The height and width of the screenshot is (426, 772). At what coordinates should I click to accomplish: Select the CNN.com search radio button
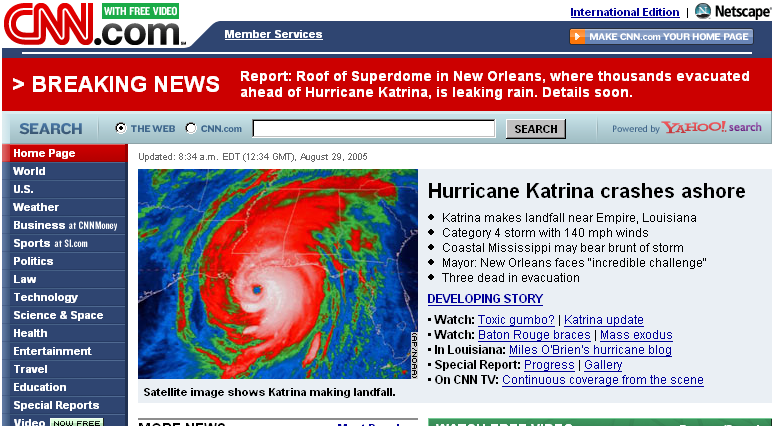[x=191, y=128]
